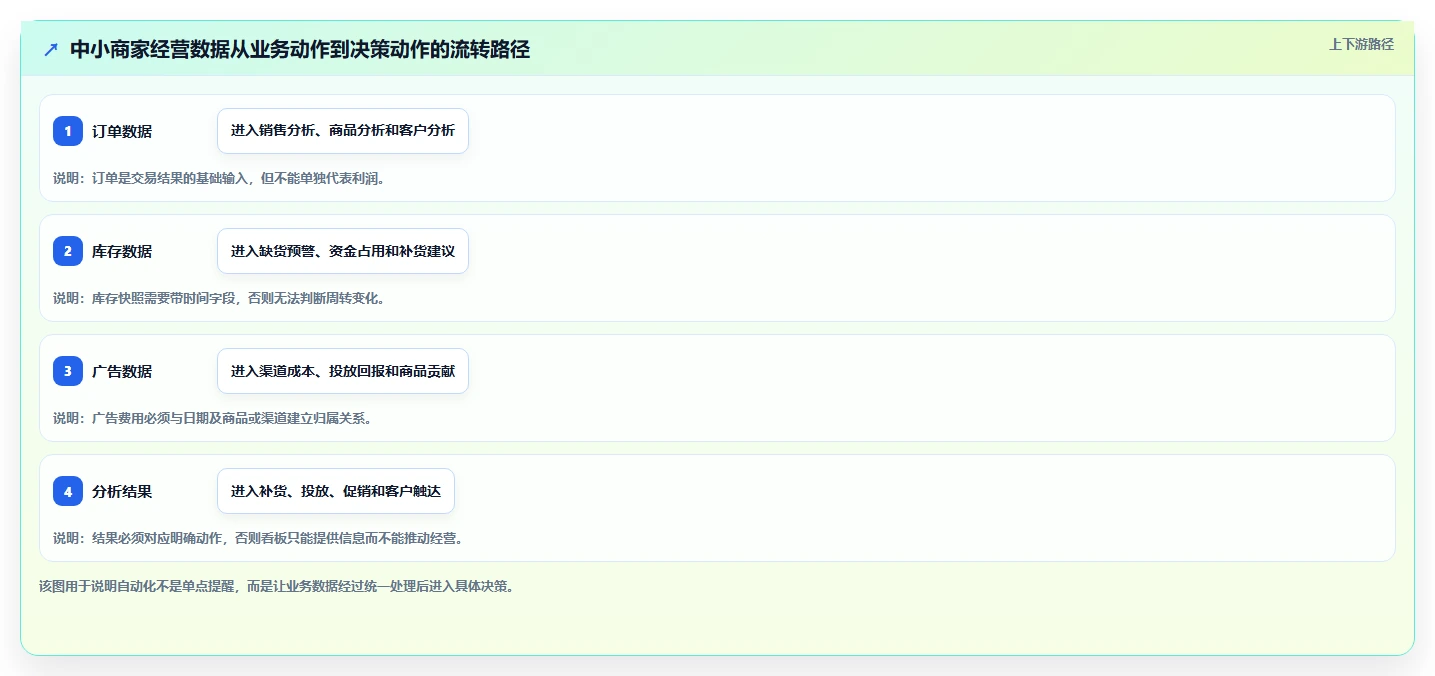Click the footer text 该图用于说明自动化不是单点提醒

[x=136, y=586]
